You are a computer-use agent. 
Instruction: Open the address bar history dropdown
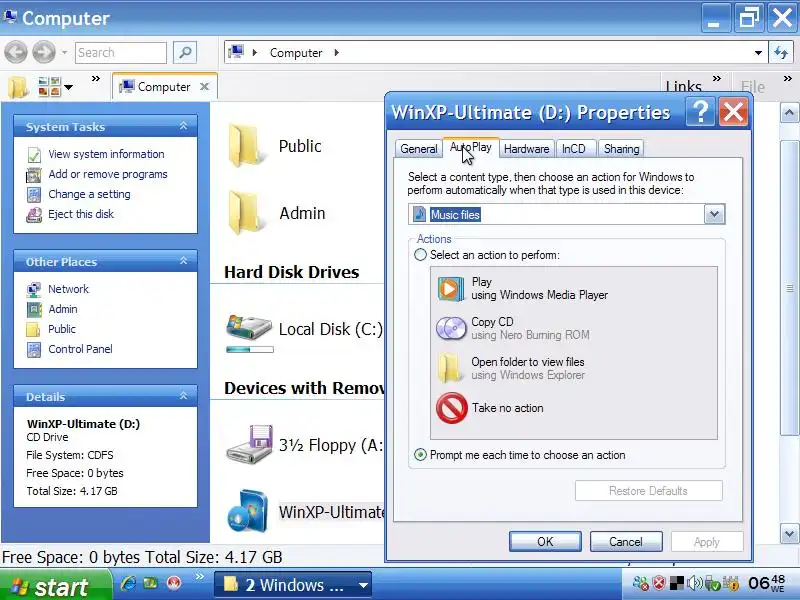pos(758,53)
